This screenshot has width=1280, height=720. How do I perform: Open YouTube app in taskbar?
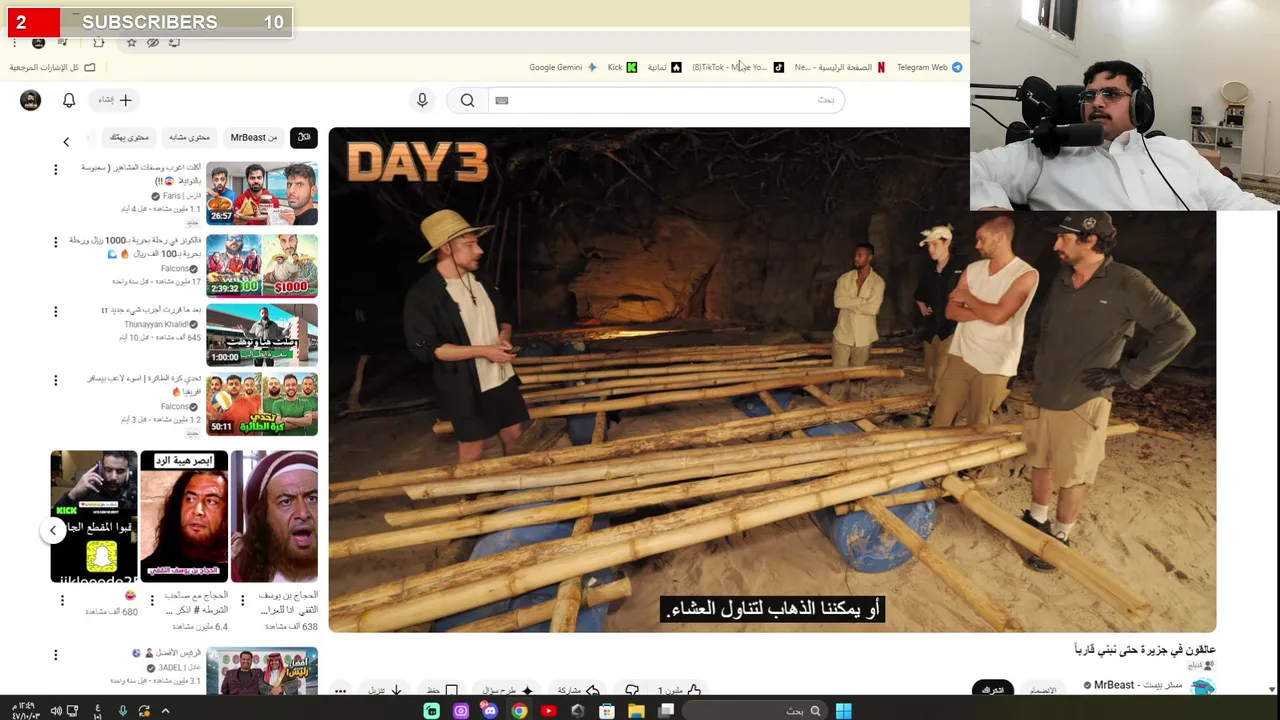coord(548,711)
